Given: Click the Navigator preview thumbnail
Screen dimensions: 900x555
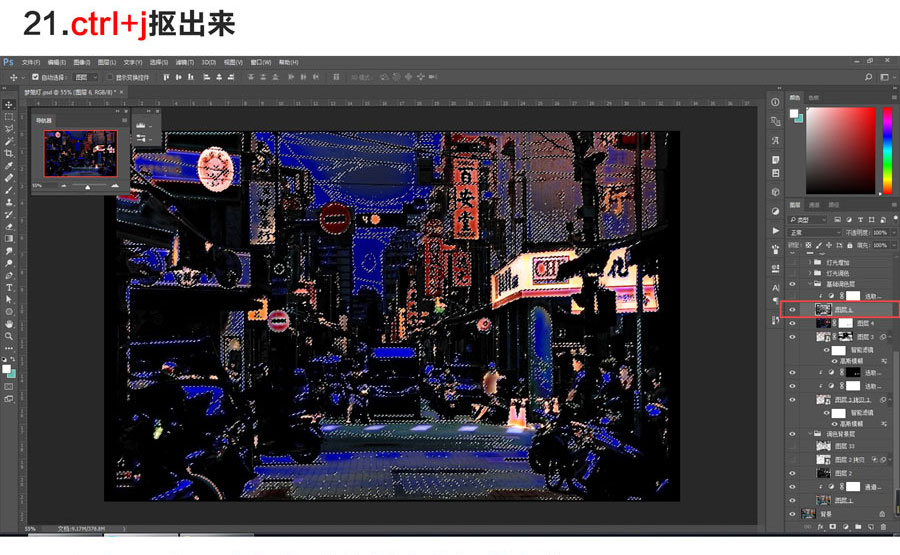Looking at the screenshot, I should click(80, 153).
